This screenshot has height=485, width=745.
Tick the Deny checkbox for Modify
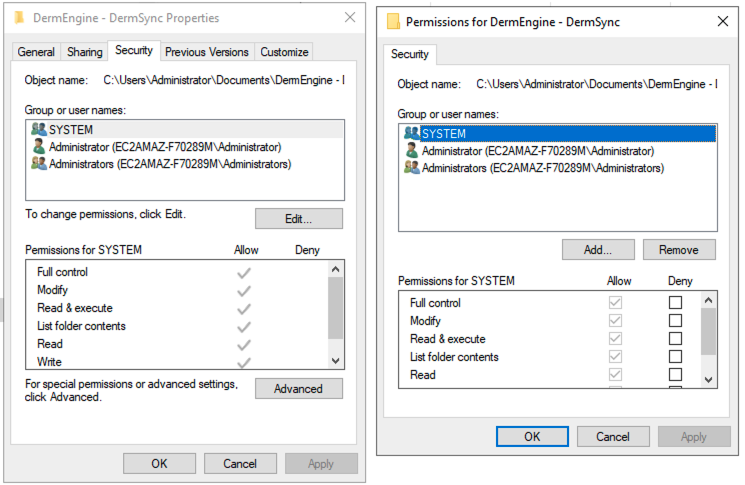[676, 321]
